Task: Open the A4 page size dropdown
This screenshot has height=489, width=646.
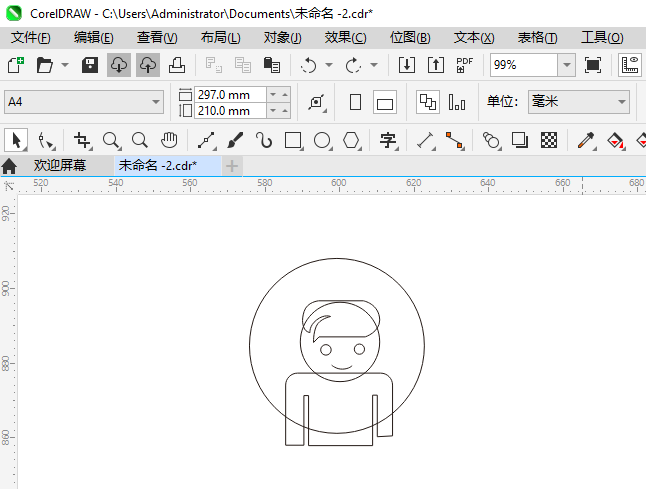Action: point(84,102)
